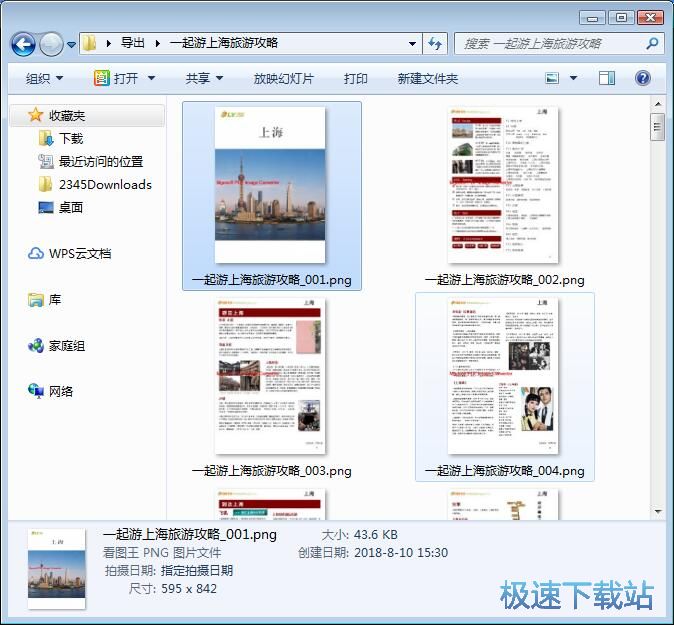Click the 下载 folder icon
Image resolution: width=674 pixels, height=625 pixels.
tap(46, 138)
